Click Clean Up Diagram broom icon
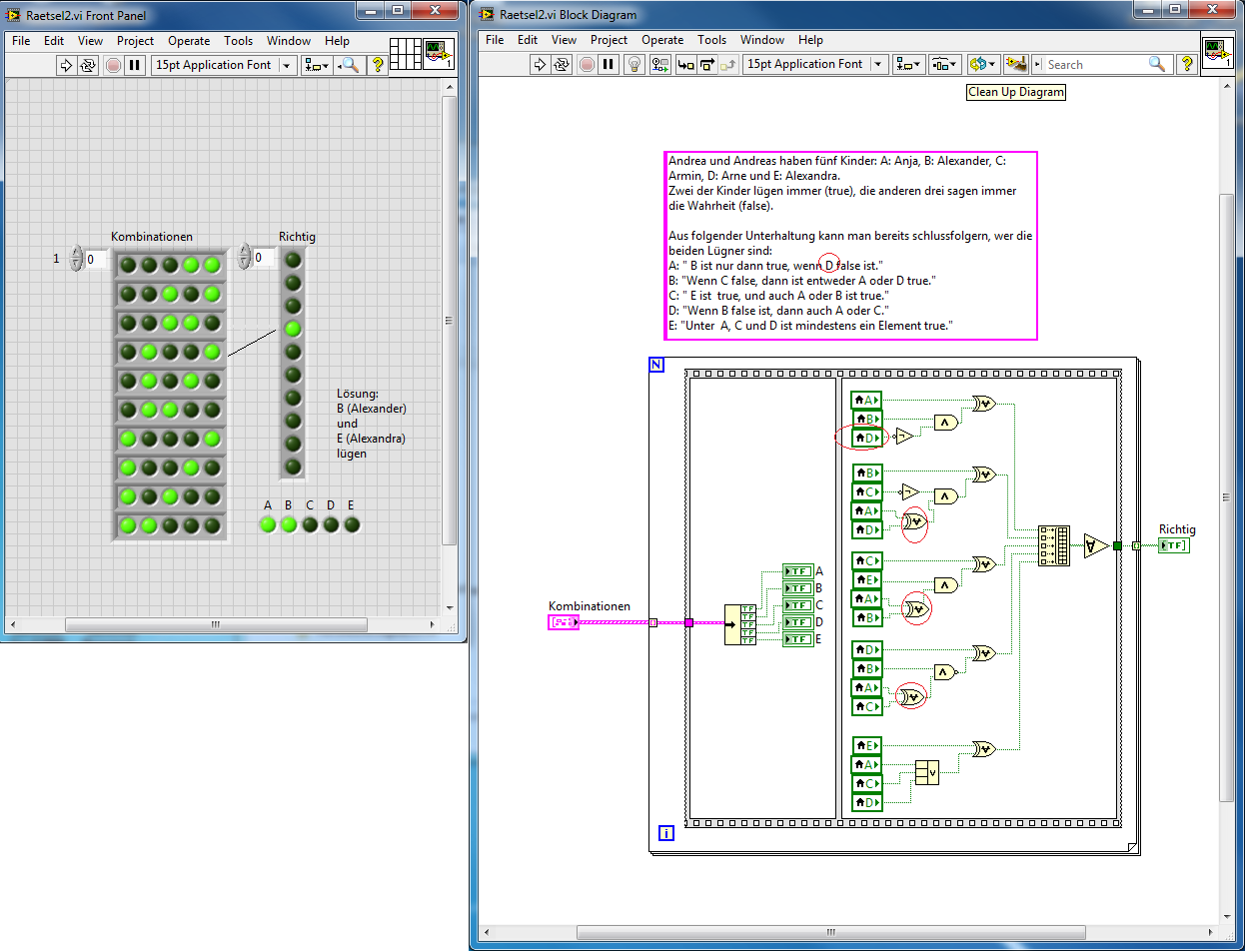 1015,64
